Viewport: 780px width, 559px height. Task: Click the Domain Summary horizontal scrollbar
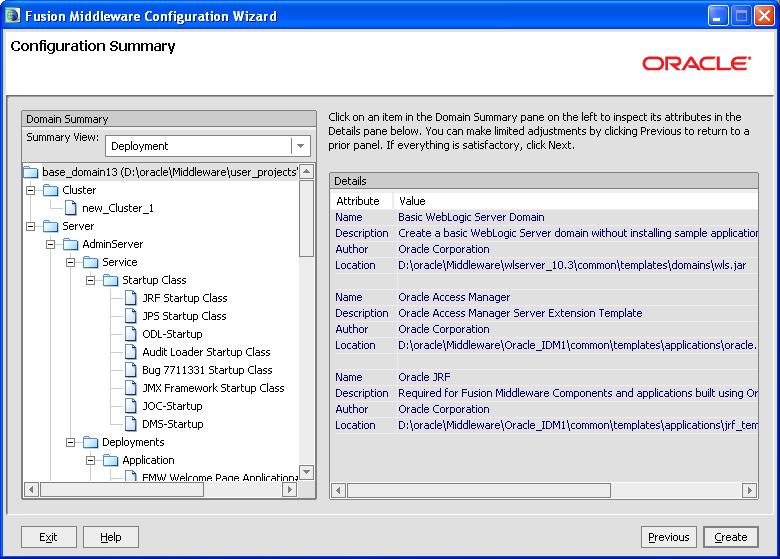(x=120, y=490)
